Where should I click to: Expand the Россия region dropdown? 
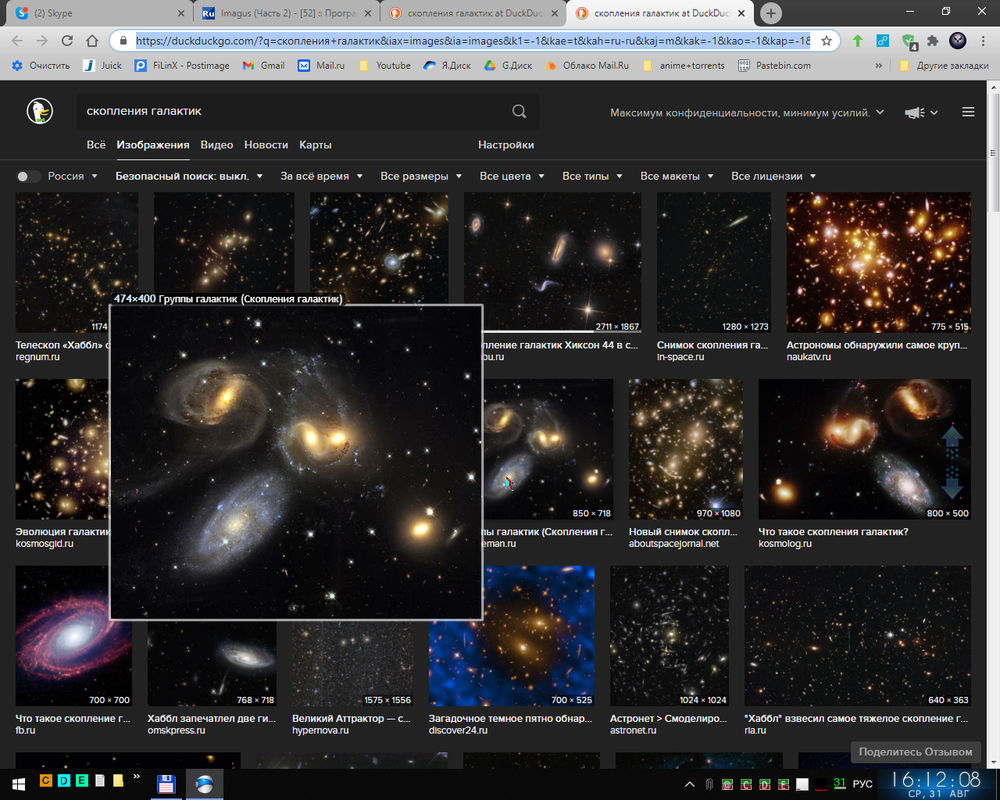tap(73, 176)
